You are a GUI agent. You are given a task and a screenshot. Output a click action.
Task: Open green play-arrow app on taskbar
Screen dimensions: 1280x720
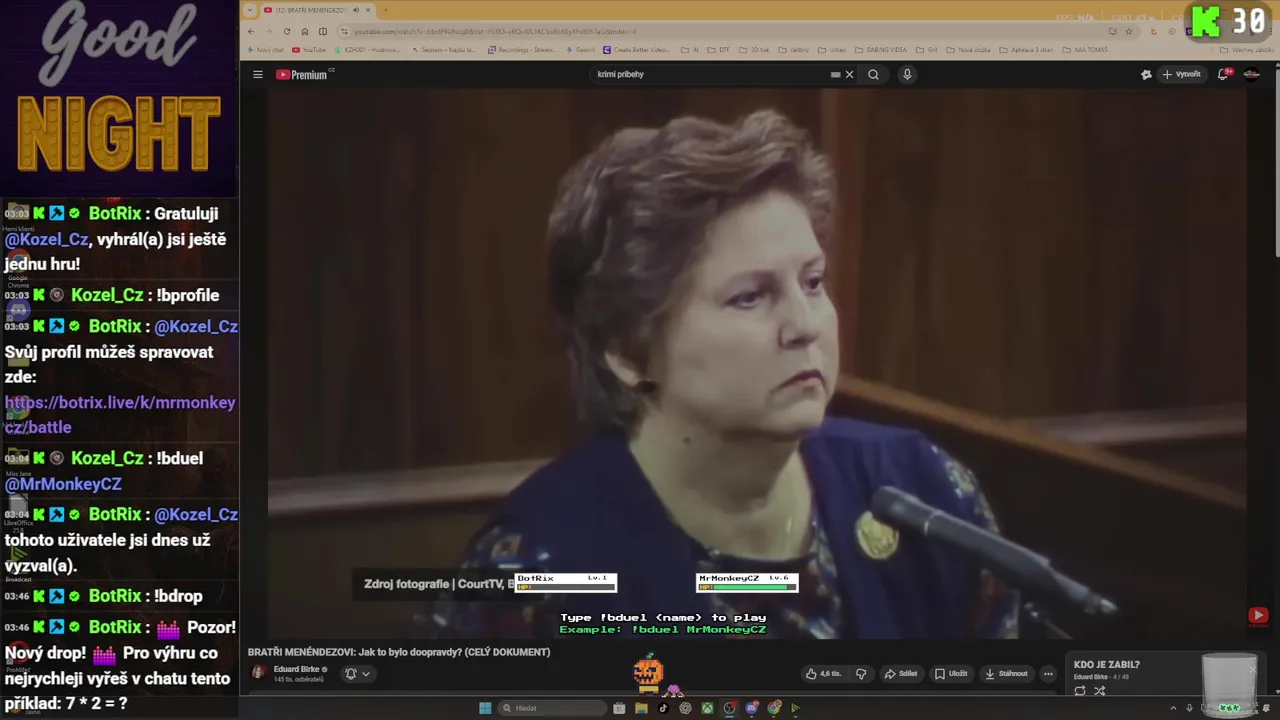point(795,708)
